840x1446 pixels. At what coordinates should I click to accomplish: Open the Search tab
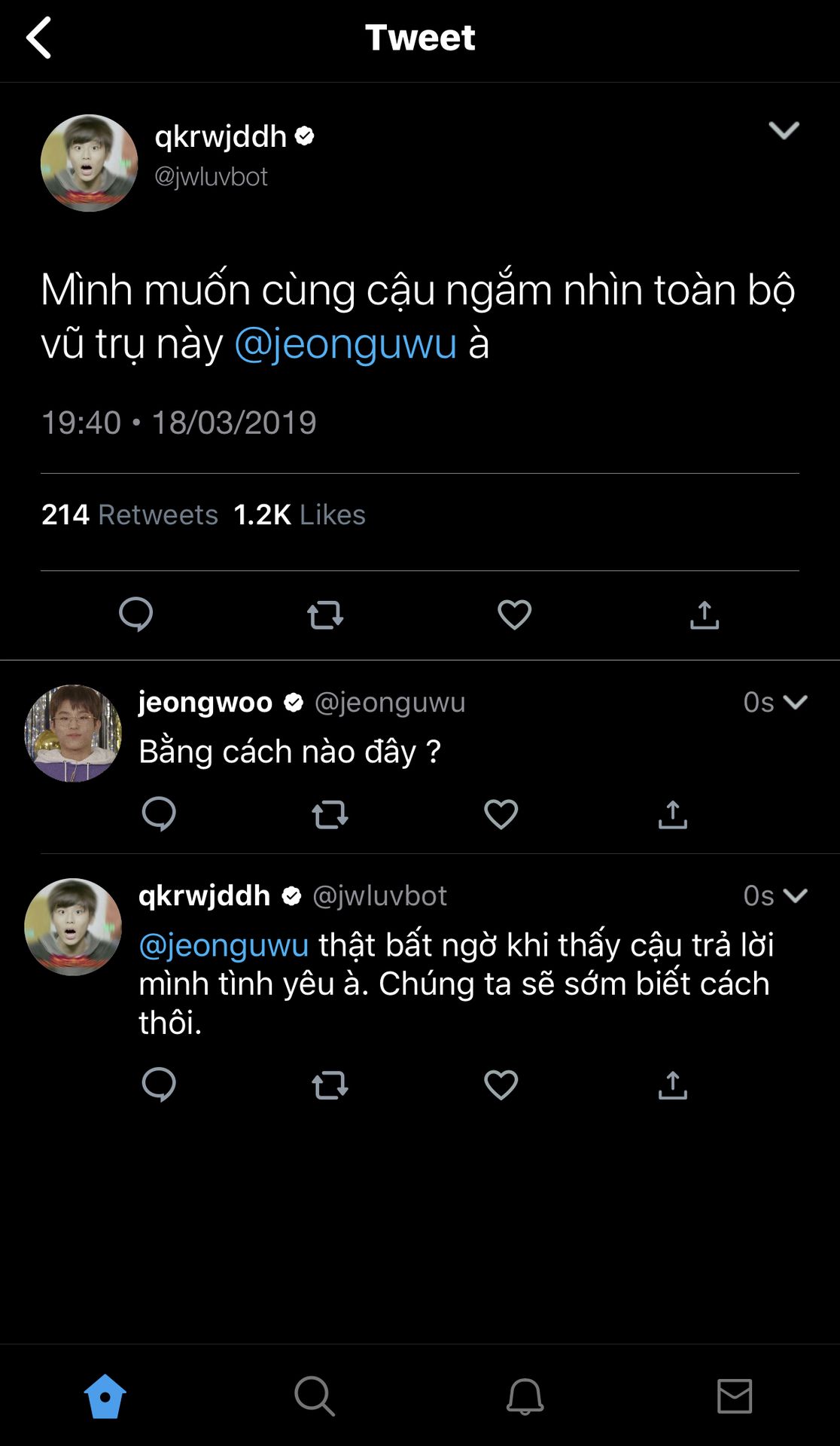pos(315,1396)
